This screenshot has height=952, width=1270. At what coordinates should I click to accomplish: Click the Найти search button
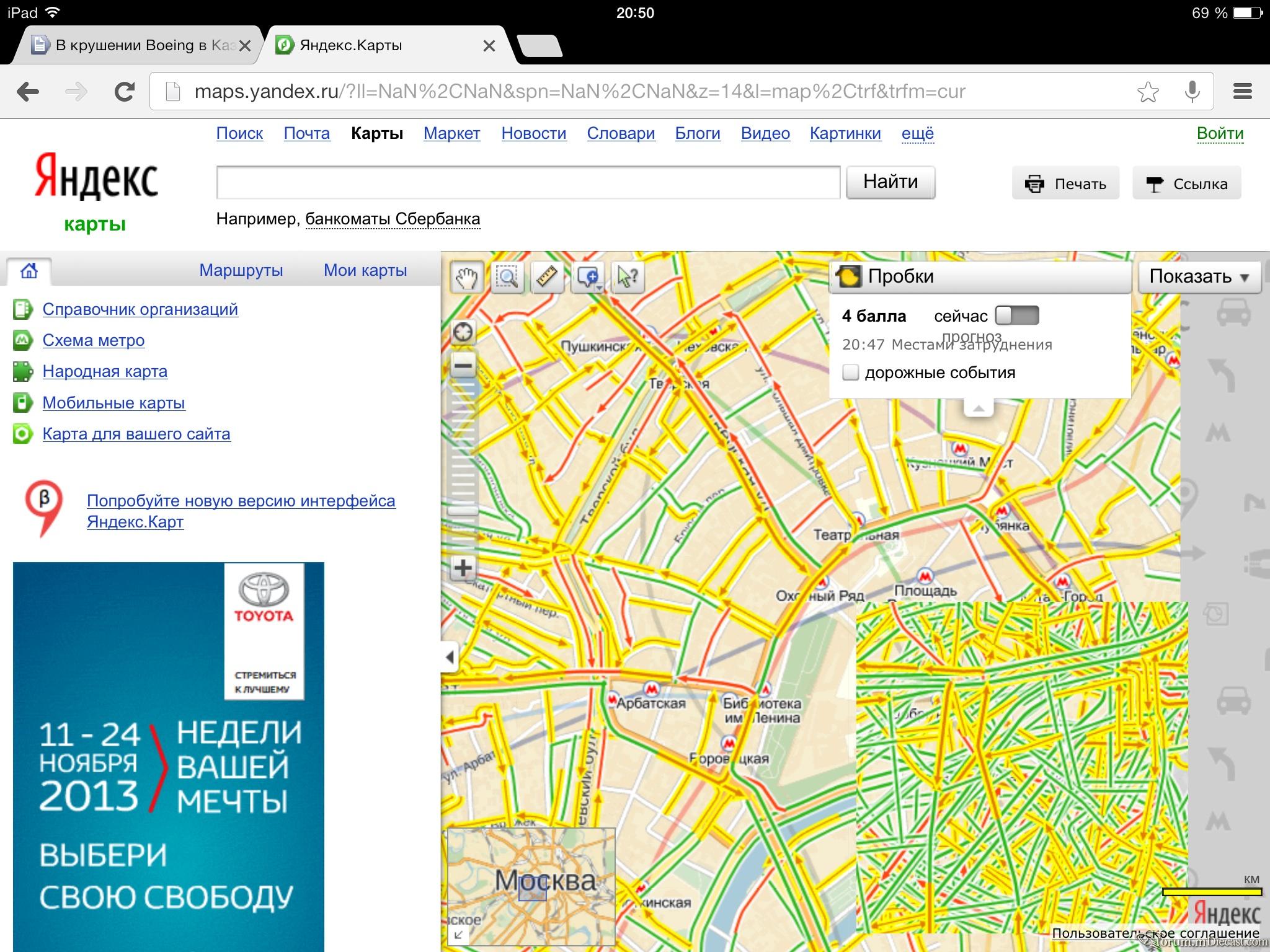(890, 182)
